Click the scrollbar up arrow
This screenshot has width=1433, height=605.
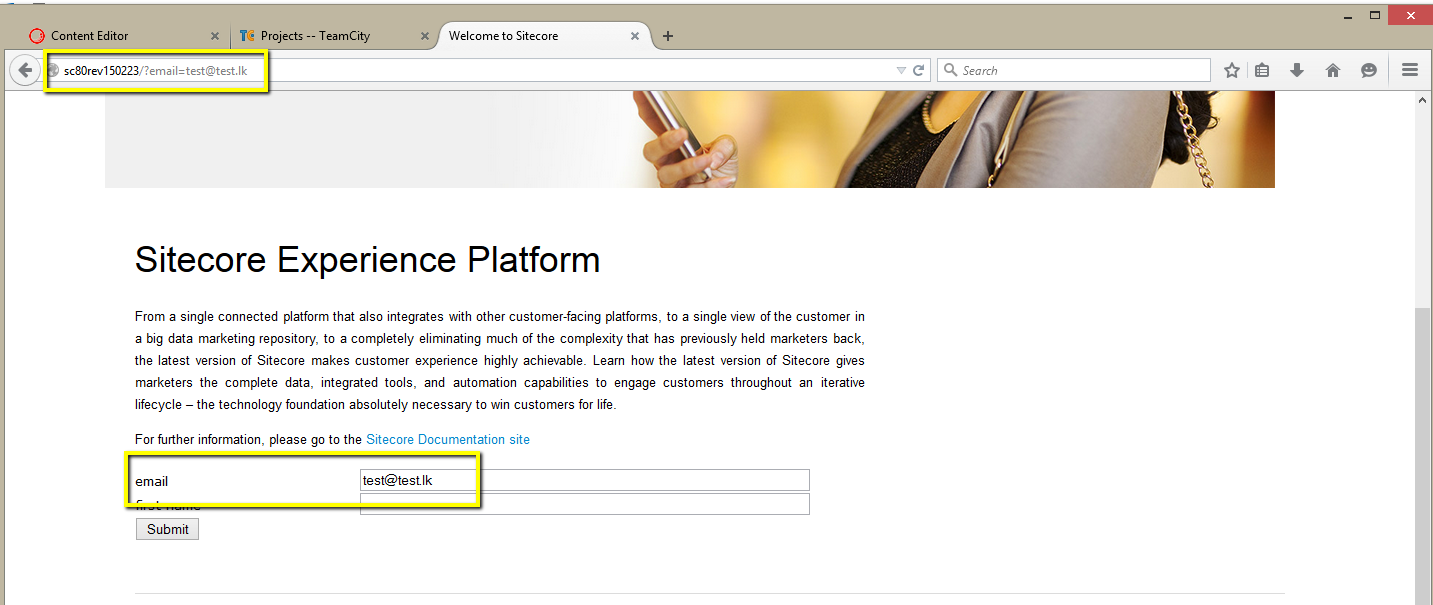point(1423,100)
